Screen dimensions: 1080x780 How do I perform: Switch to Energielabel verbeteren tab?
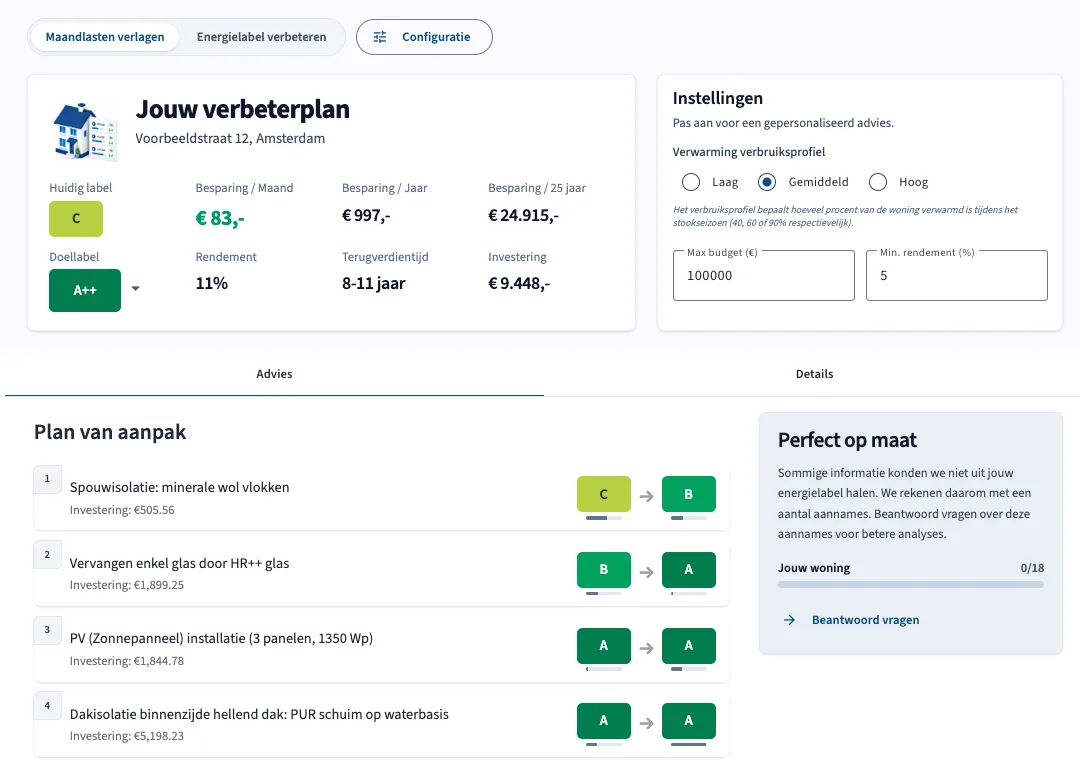pos(262,37)
